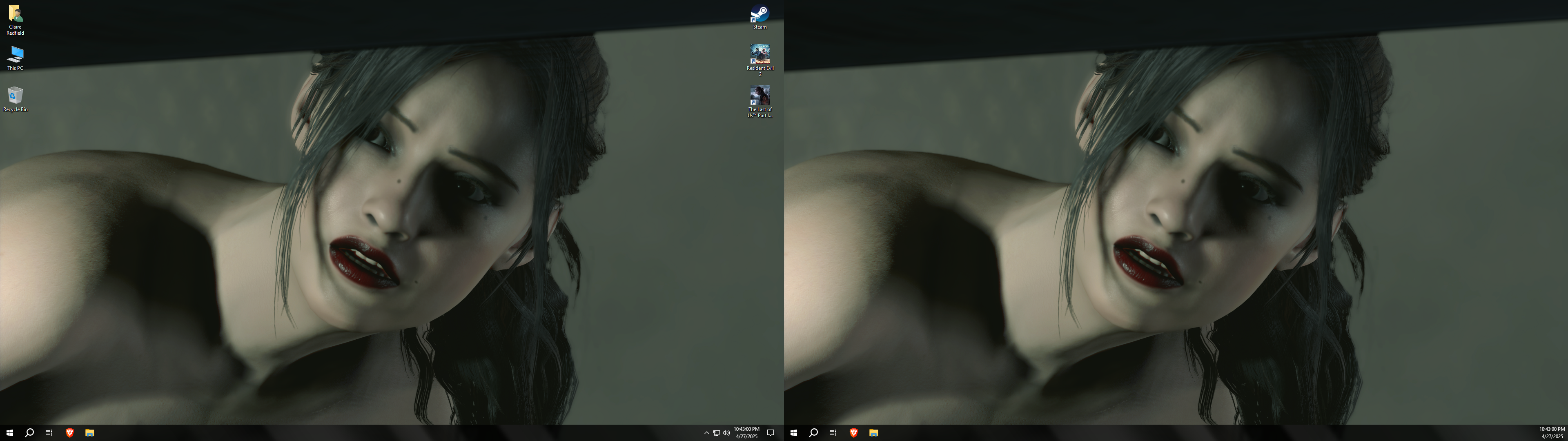
Task: Launch Brave browser from right monitor taskbar
Action: pyautogui.click(x=853, y=433)
